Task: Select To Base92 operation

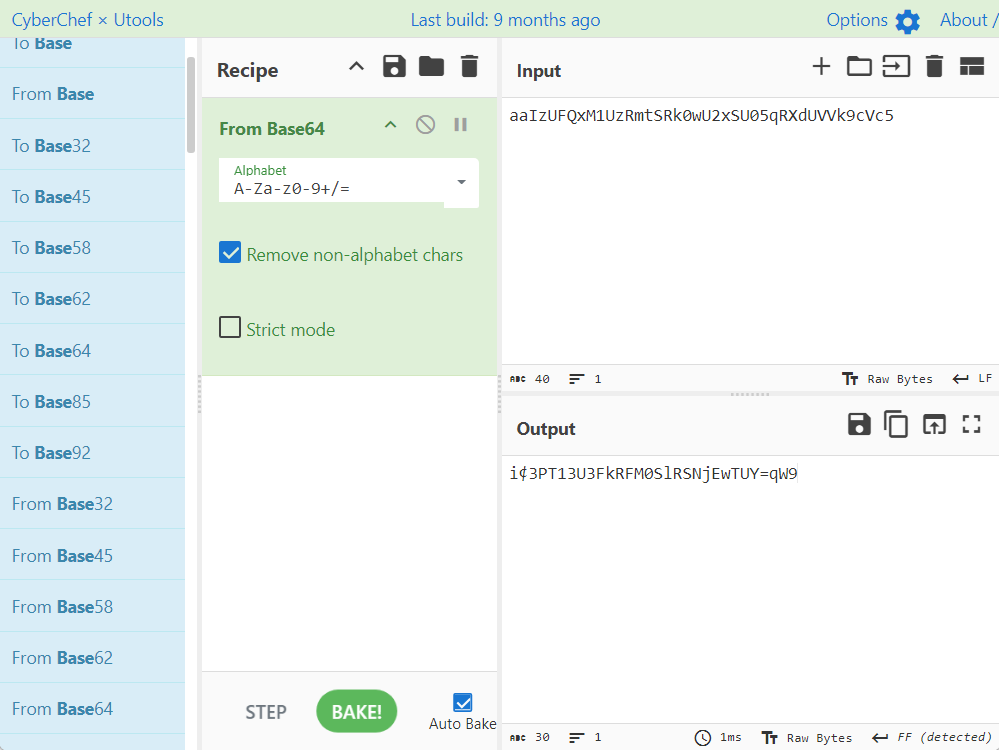Action: tap(92, 452)
